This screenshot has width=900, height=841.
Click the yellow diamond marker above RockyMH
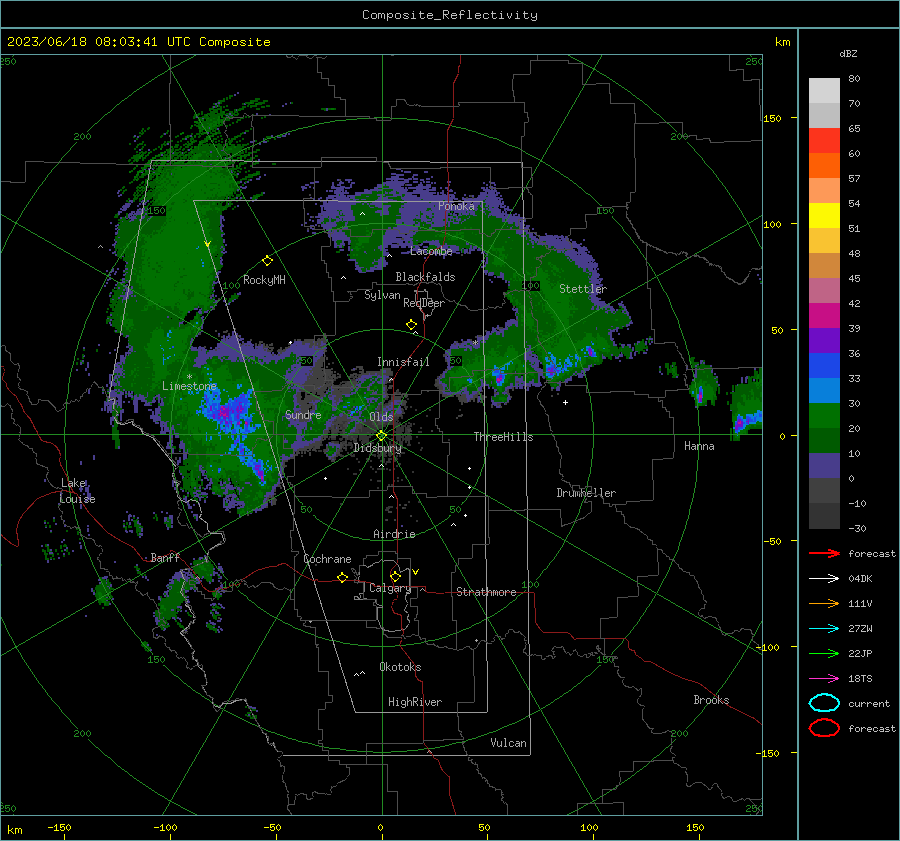[x=267, y=261]
